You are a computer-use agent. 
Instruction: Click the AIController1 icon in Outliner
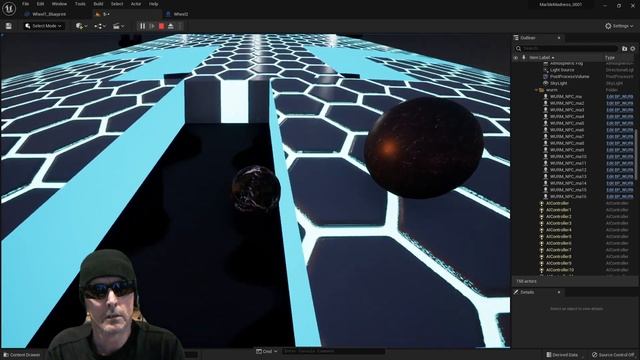tap(542, 210)
